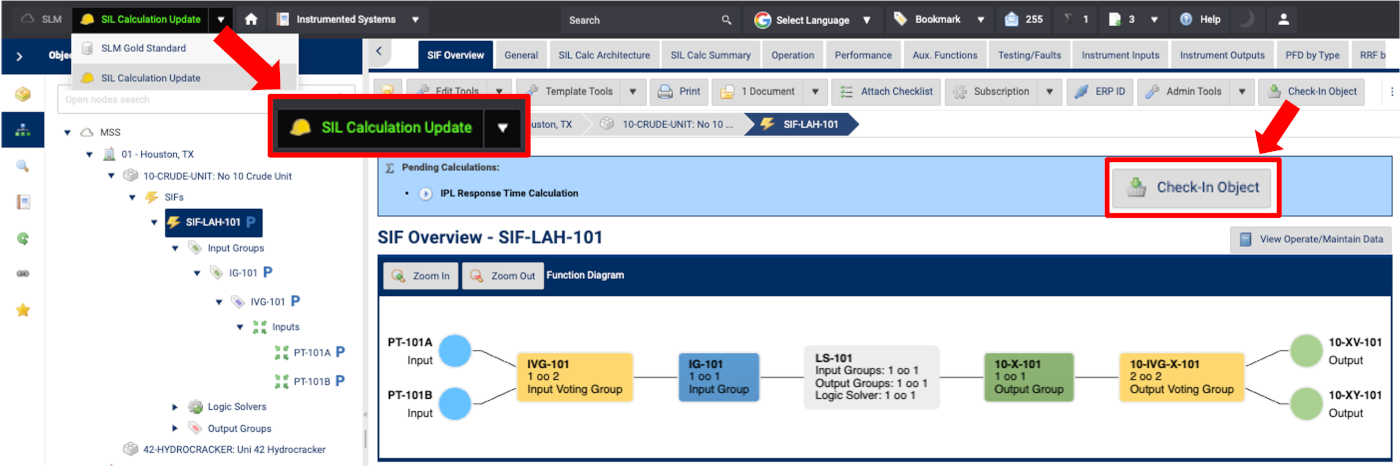
Task: Click the Zoom Out diagram button
Action: tap(500, 276)
